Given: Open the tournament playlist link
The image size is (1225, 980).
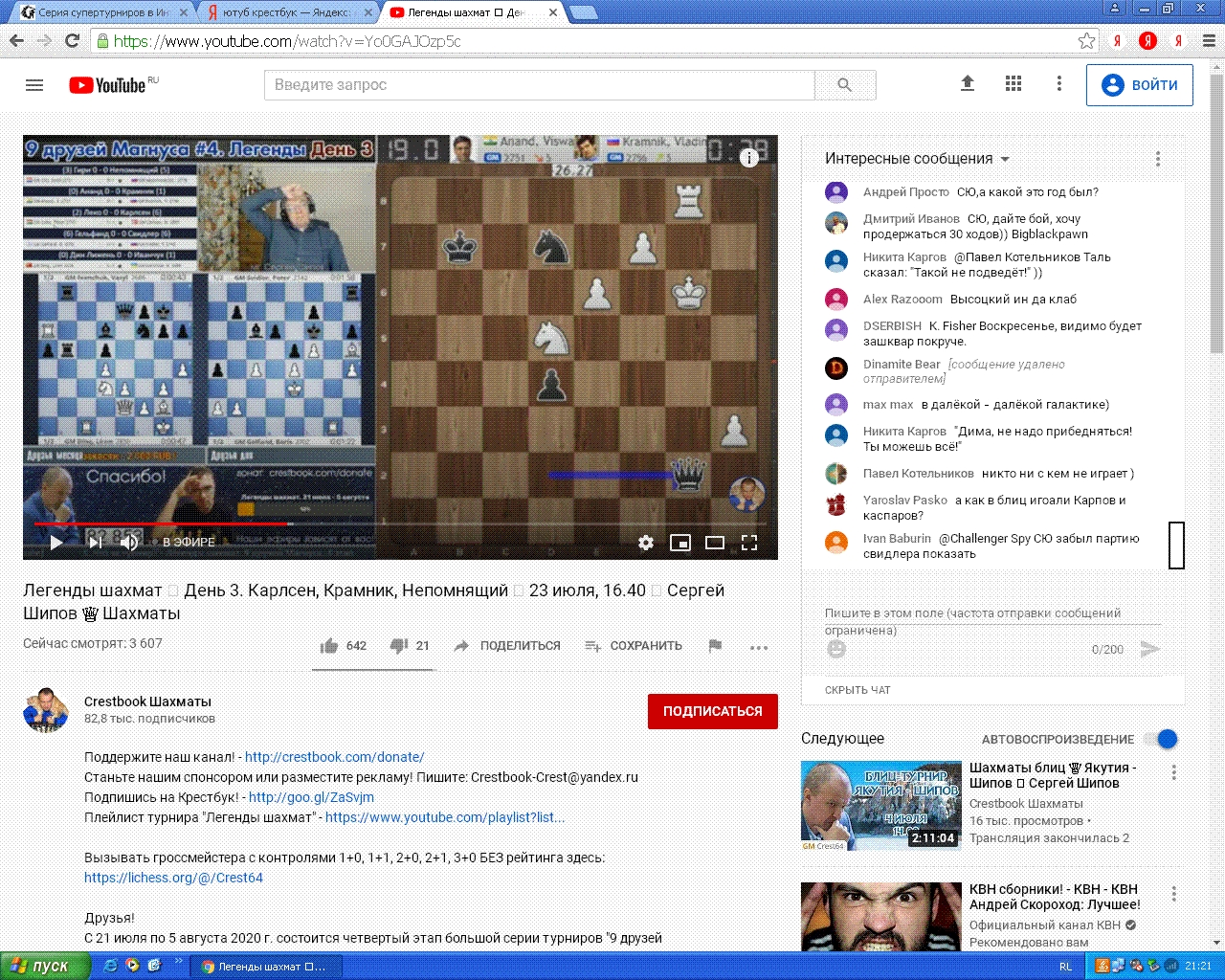Looking at the screenshot, I should click(x=445, y=817).
